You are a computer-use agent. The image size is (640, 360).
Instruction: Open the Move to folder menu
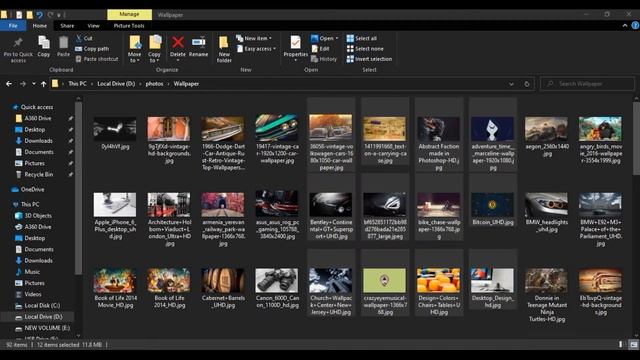coord(134,49)
